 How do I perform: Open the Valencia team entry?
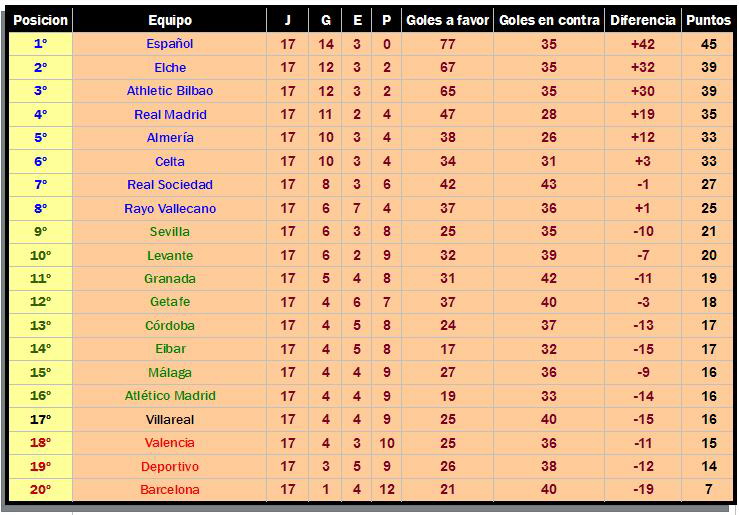tap(170, 443)
